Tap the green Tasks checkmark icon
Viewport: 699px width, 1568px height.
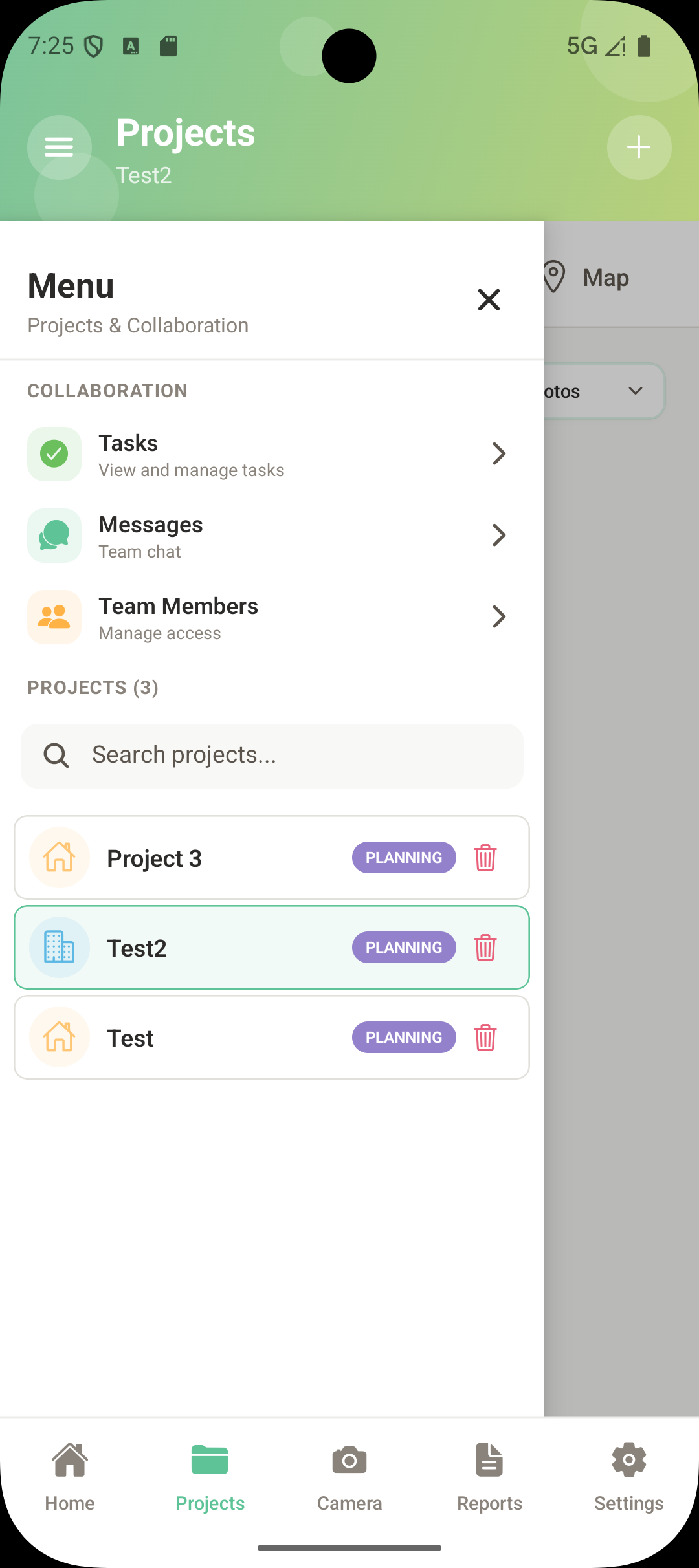point(54,454)
